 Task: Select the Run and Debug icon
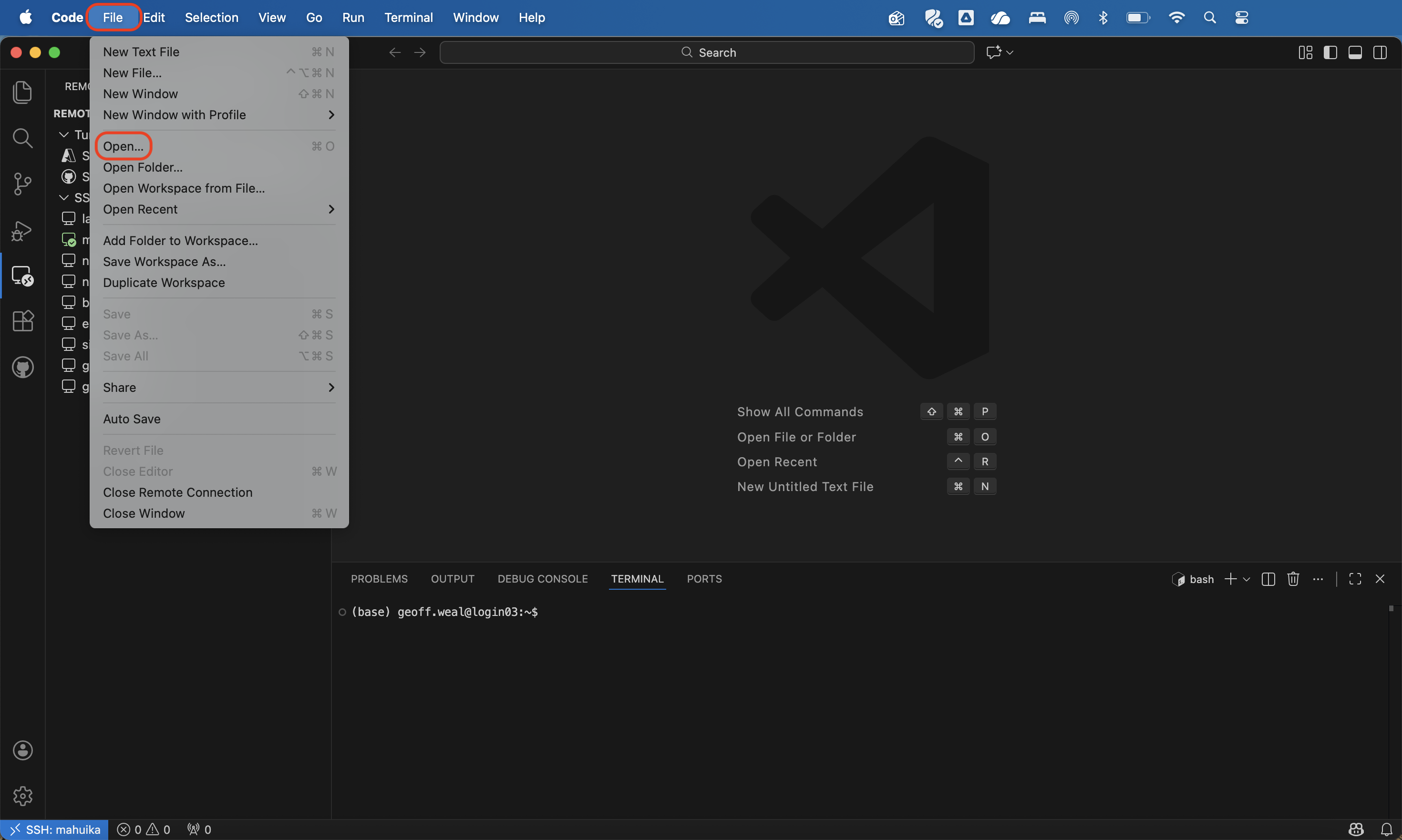tap(22, 230)
